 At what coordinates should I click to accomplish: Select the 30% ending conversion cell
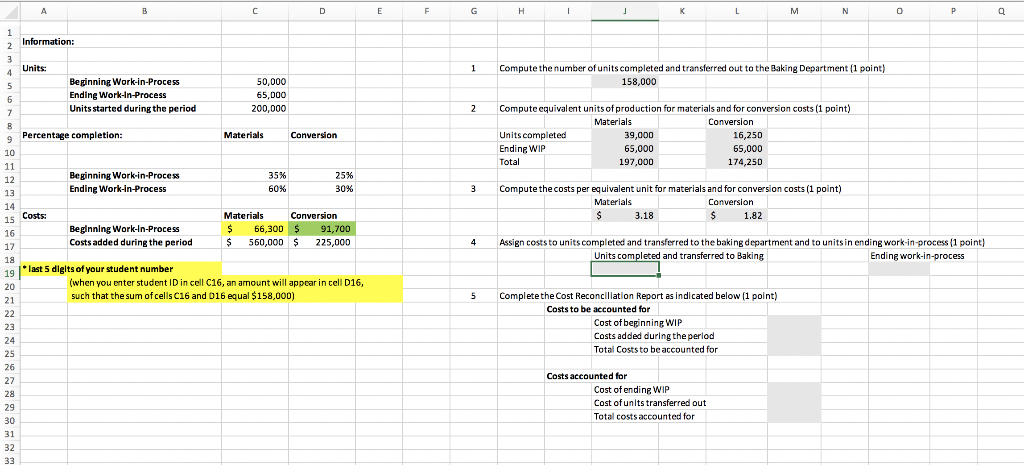point(321,189)
